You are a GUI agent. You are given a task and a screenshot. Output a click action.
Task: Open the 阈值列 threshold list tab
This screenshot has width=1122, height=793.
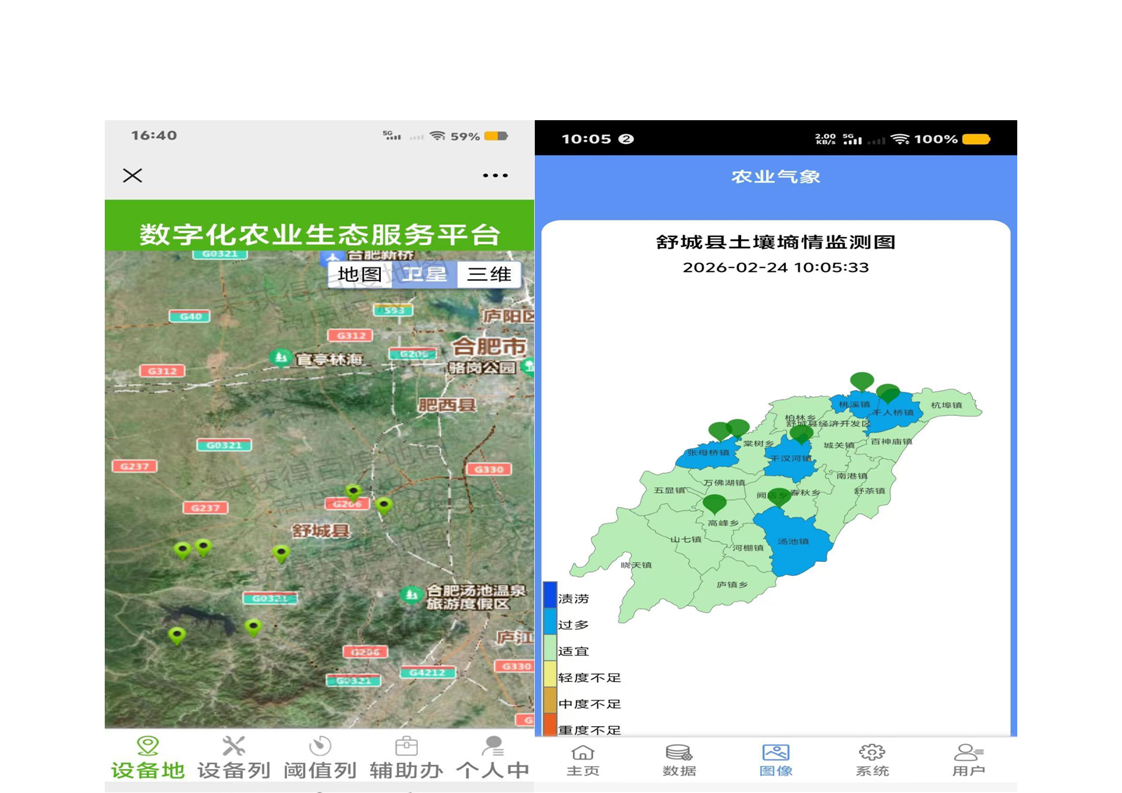click(x=320, y=757)
